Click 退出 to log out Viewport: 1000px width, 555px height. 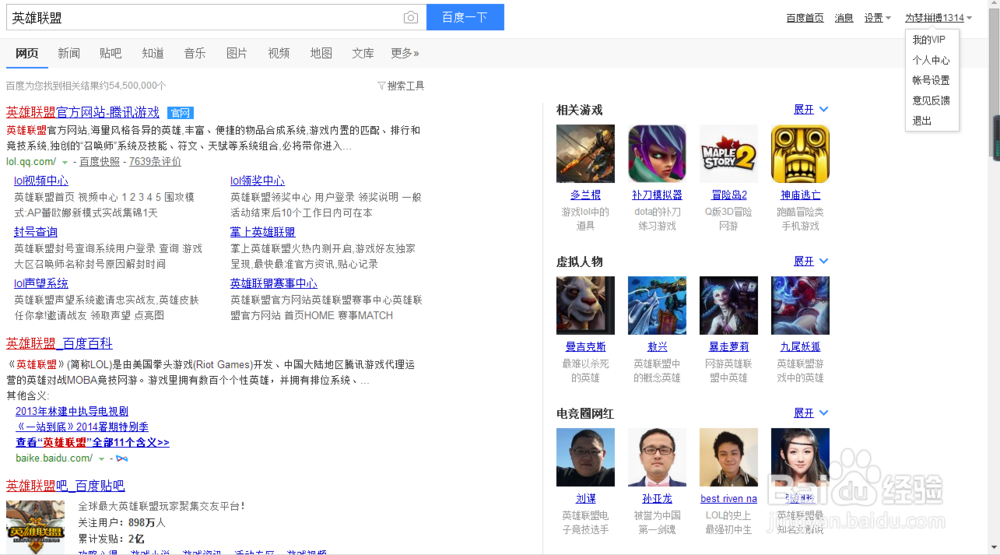click(x=922, y=121)
